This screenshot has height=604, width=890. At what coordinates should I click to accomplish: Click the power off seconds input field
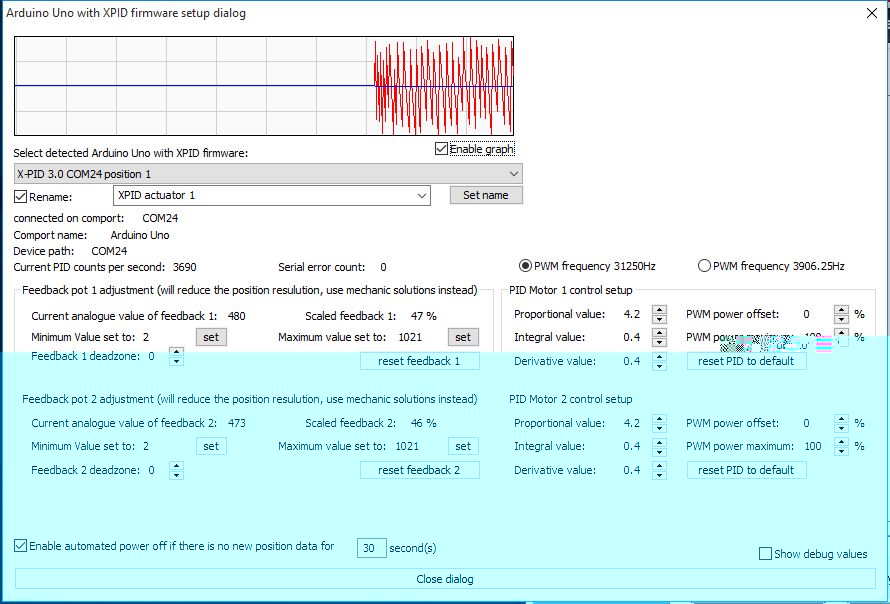coord(371,548)
